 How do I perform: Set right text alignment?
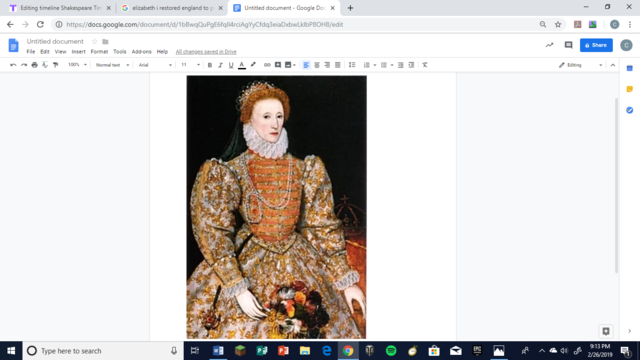pyautogui.click(x=327, y=65)
